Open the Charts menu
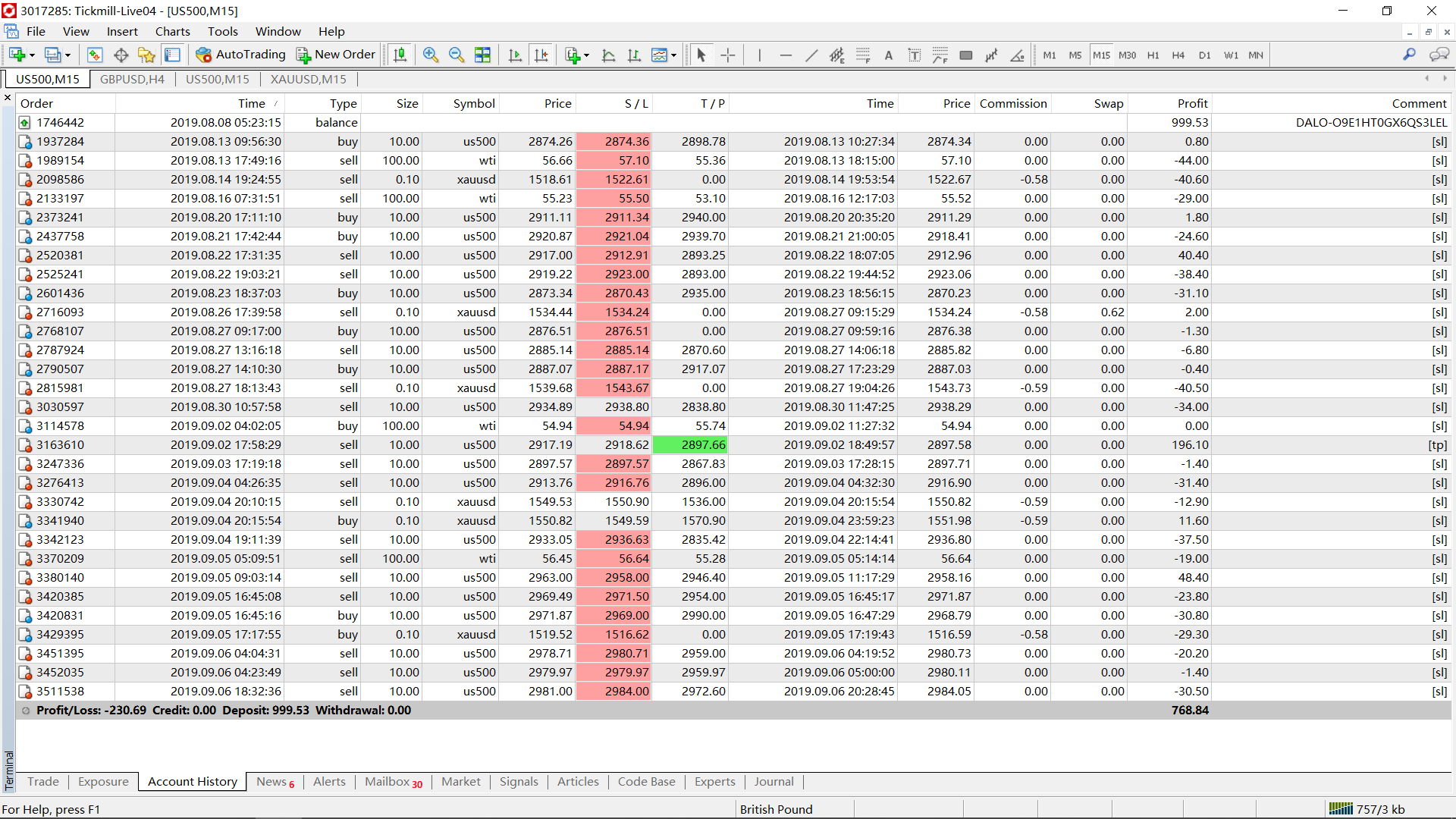Image resolution: width=1456 pixels, height=819 pixels. point(172,31)
